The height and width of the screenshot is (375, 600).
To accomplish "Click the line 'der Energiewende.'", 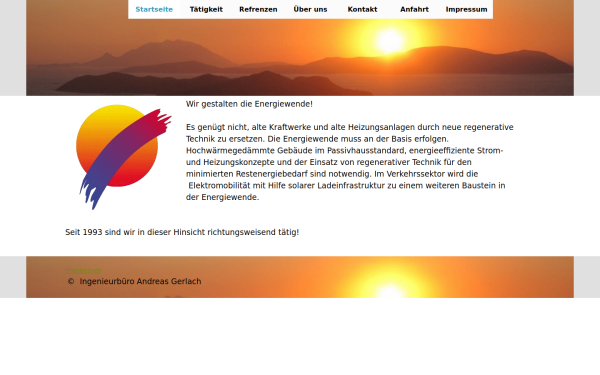I will coord(222,197).
